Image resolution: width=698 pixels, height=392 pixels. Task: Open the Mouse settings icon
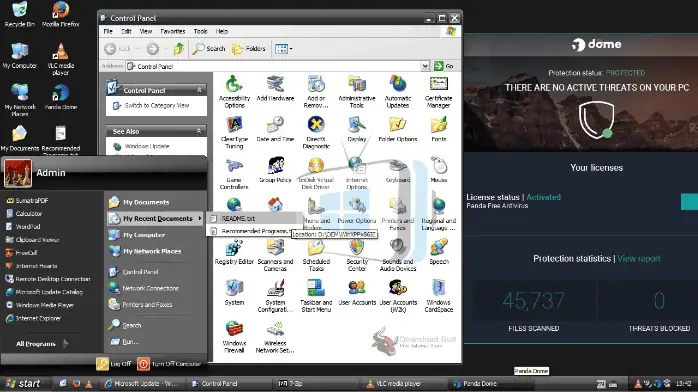tap(438, 170)
